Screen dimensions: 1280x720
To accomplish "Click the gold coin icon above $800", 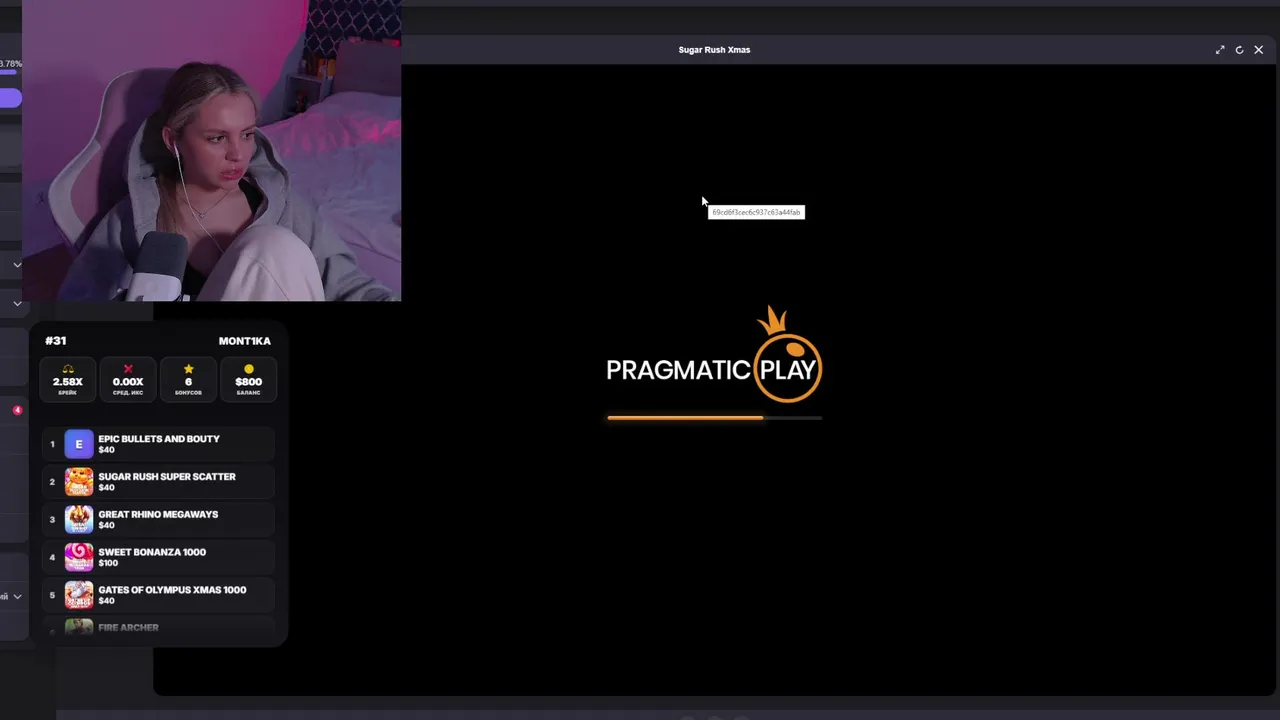I will tap(248, 369).
